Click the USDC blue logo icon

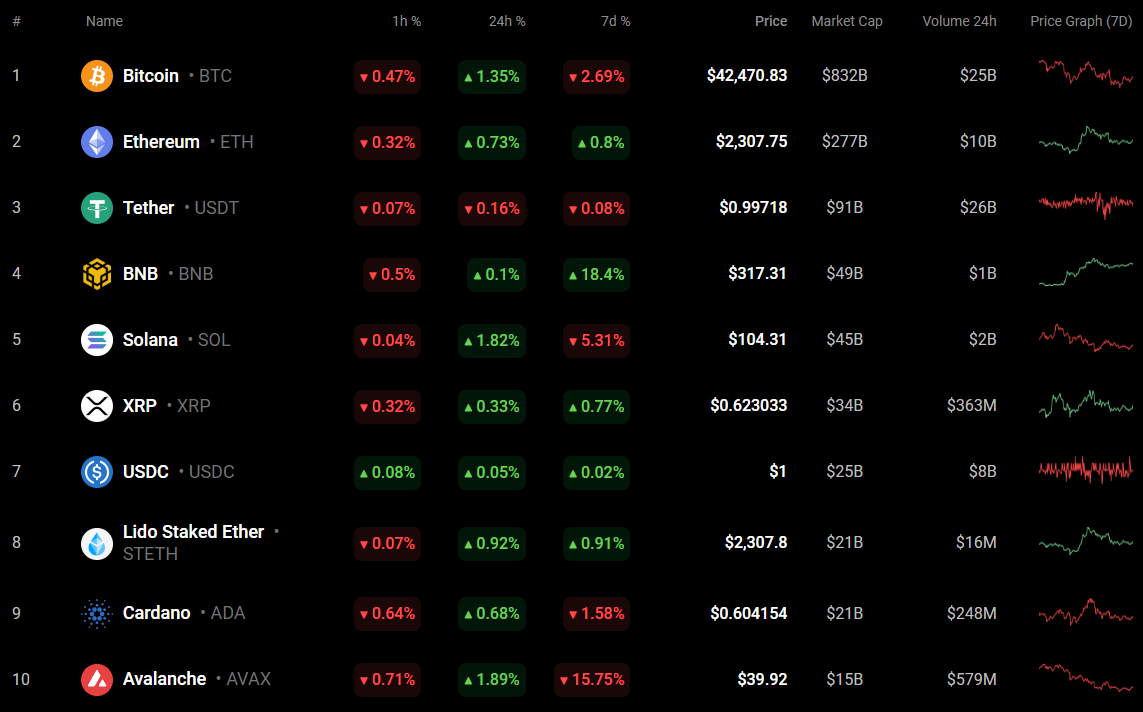(97, 472)
